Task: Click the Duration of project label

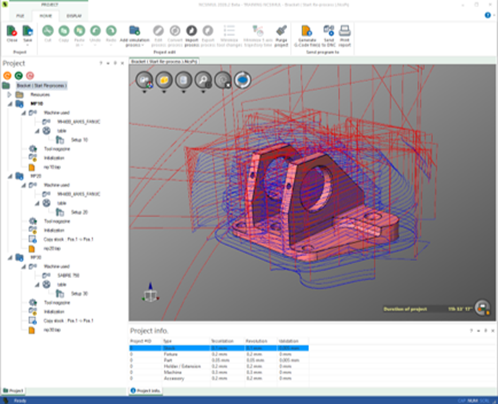Action: click(x=405, y=309)
